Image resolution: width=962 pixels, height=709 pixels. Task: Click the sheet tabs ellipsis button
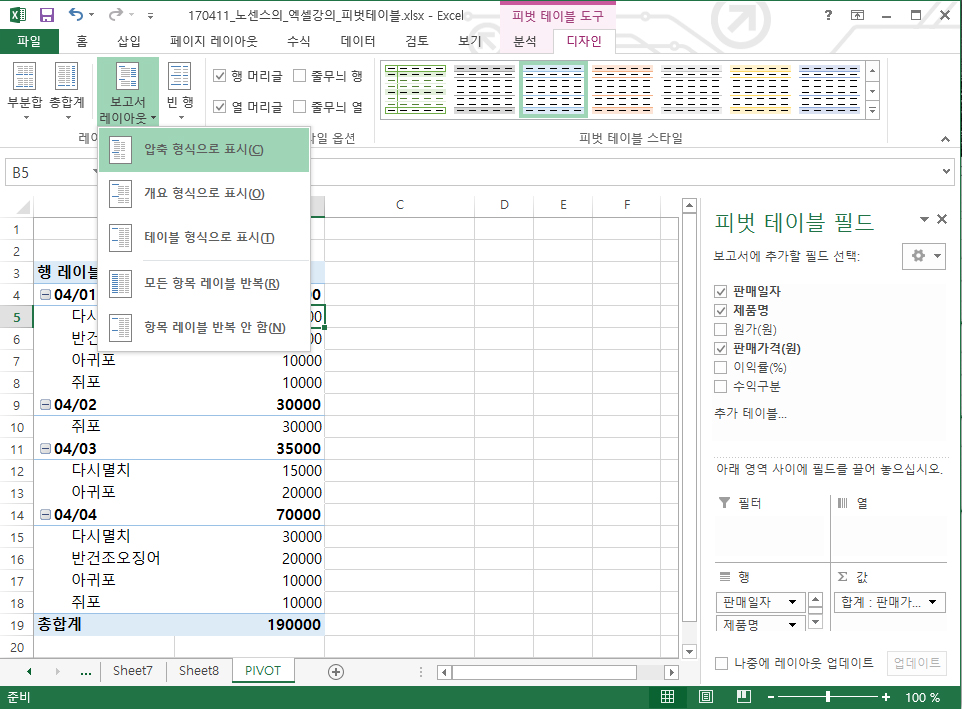(x=86, y=672)
